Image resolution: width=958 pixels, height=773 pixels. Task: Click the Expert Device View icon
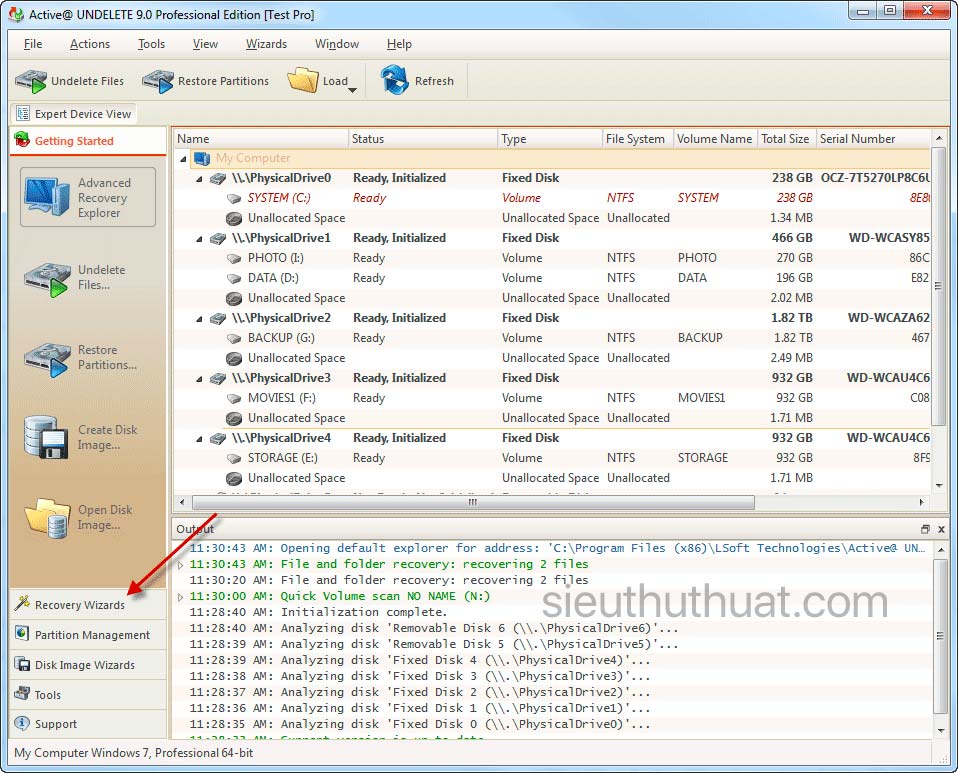point(23,114)
